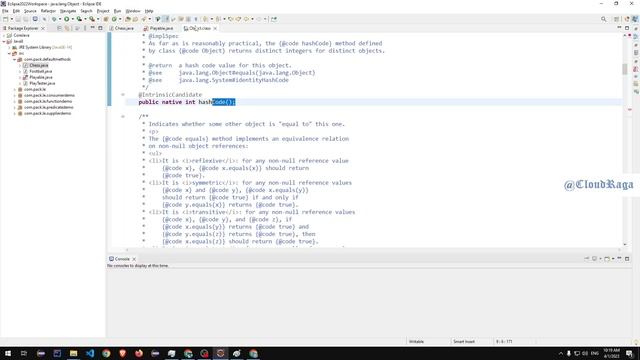The height and width of the screenshot is (360, 640).
Task: Expand com.pack.le.supplierdemo package
Action: tap(14, 113)
